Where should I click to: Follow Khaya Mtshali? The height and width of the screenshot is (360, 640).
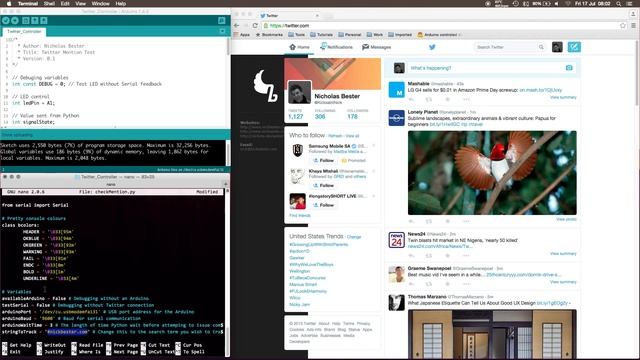coord(323,185)
